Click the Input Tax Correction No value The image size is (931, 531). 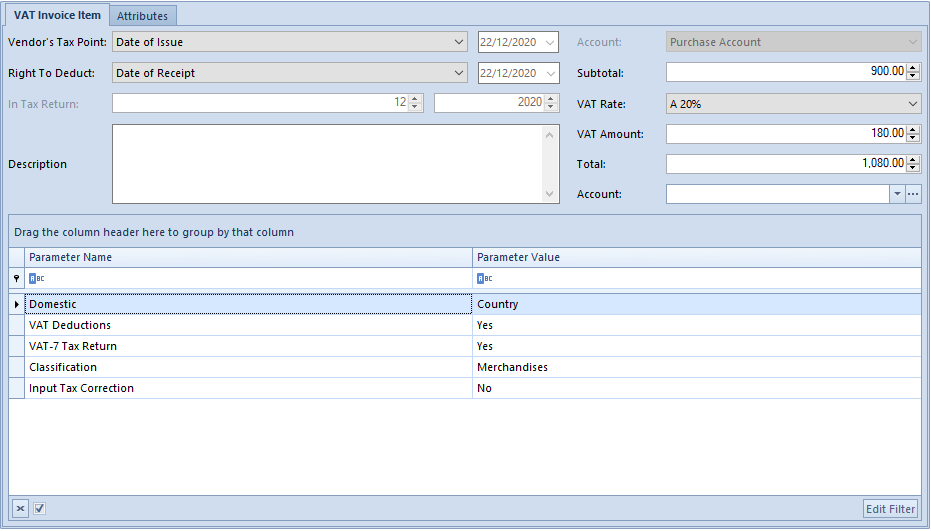(x=696, y=388)
